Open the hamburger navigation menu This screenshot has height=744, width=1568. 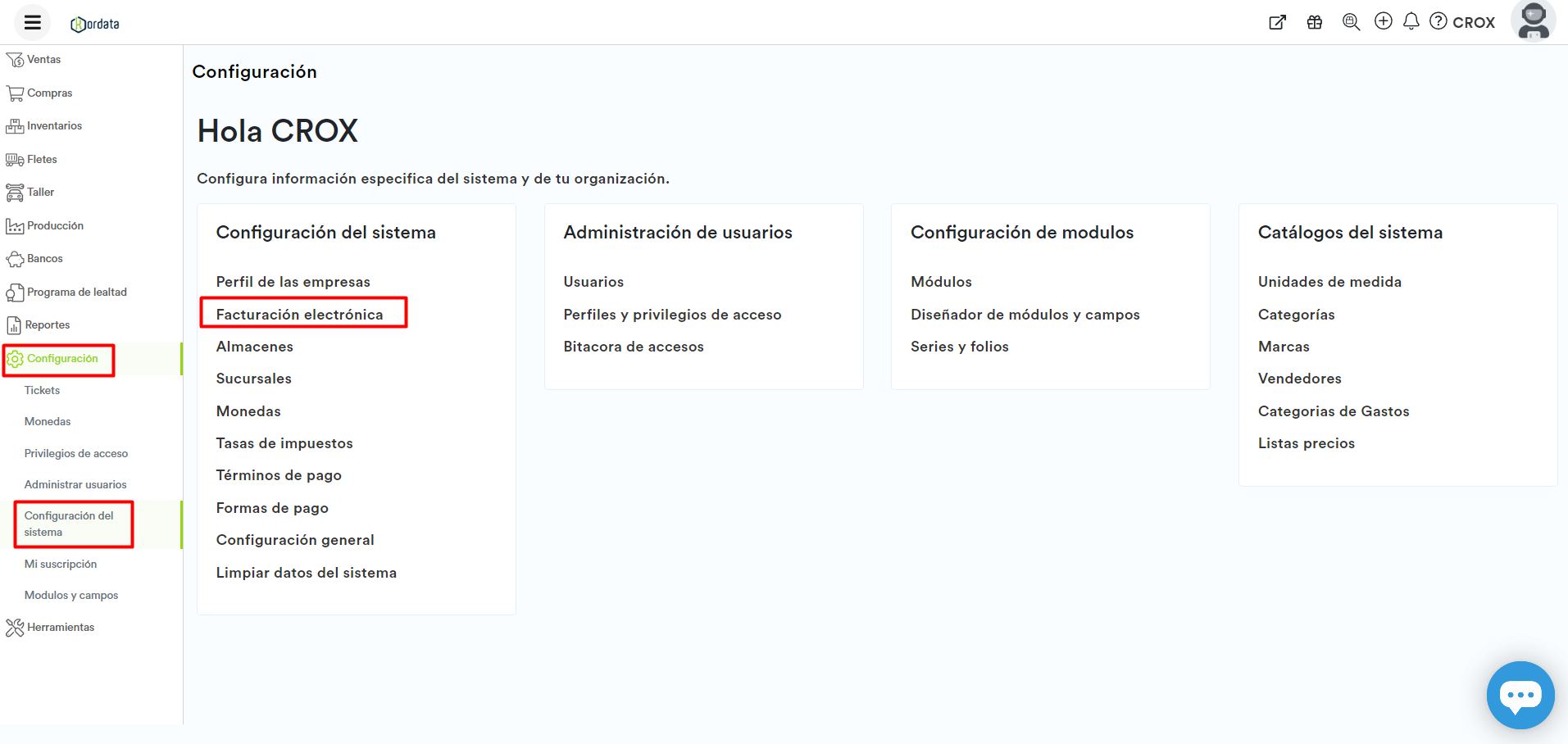31,22
